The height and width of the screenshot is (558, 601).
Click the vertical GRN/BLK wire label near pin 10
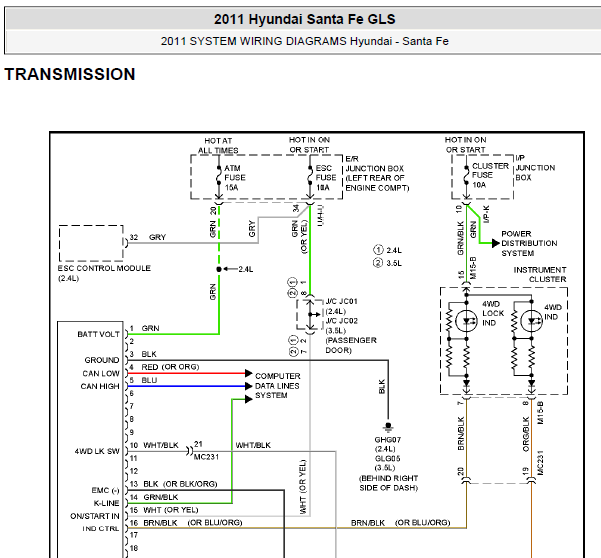pyautogui.click(x=460, y=238)
